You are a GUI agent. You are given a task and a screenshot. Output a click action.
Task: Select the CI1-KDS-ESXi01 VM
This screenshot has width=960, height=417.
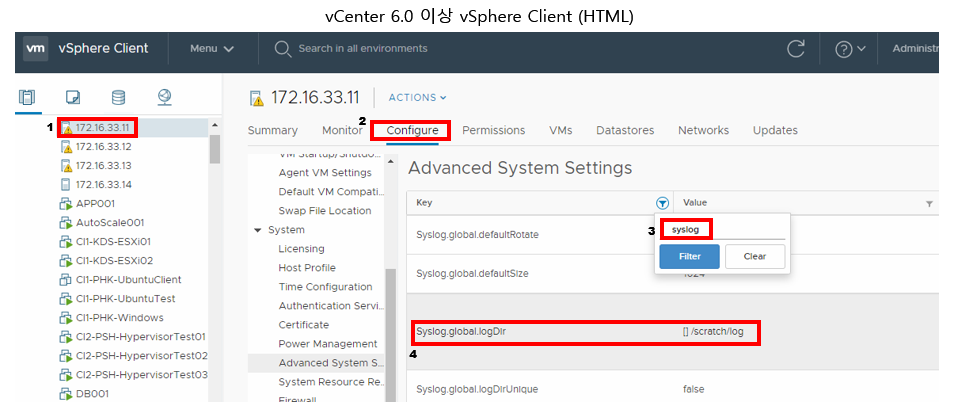113,241
